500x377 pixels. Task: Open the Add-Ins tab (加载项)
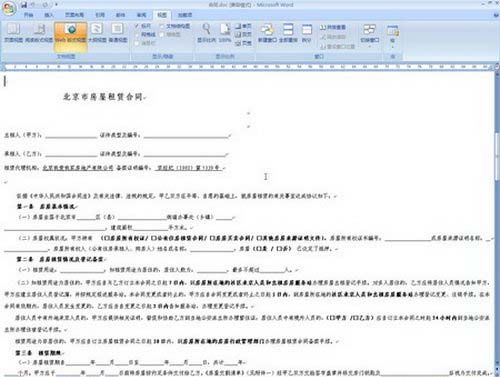click(x=185, y=15)
